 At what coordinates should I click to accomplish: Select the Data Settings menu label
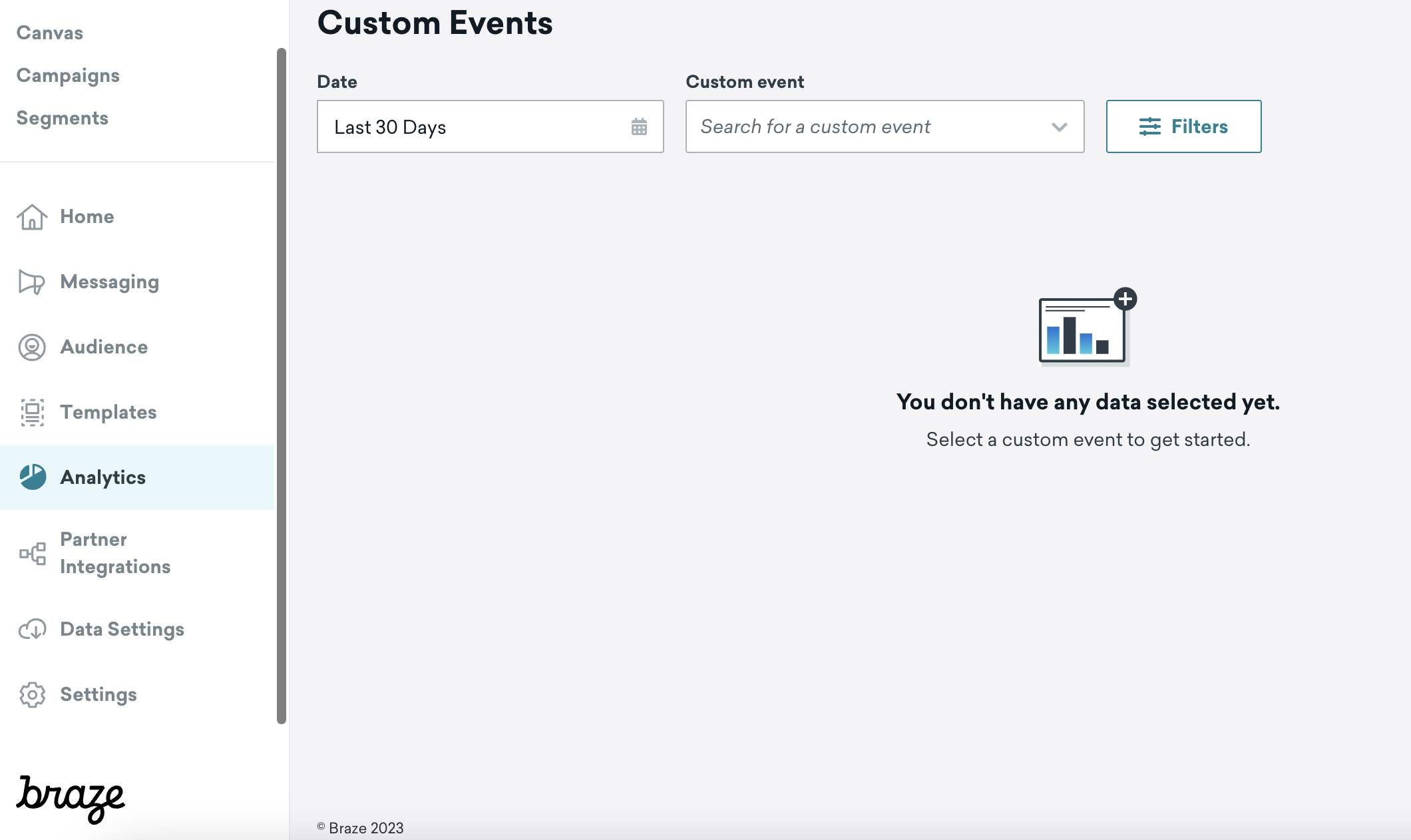[x=122, y=629]
